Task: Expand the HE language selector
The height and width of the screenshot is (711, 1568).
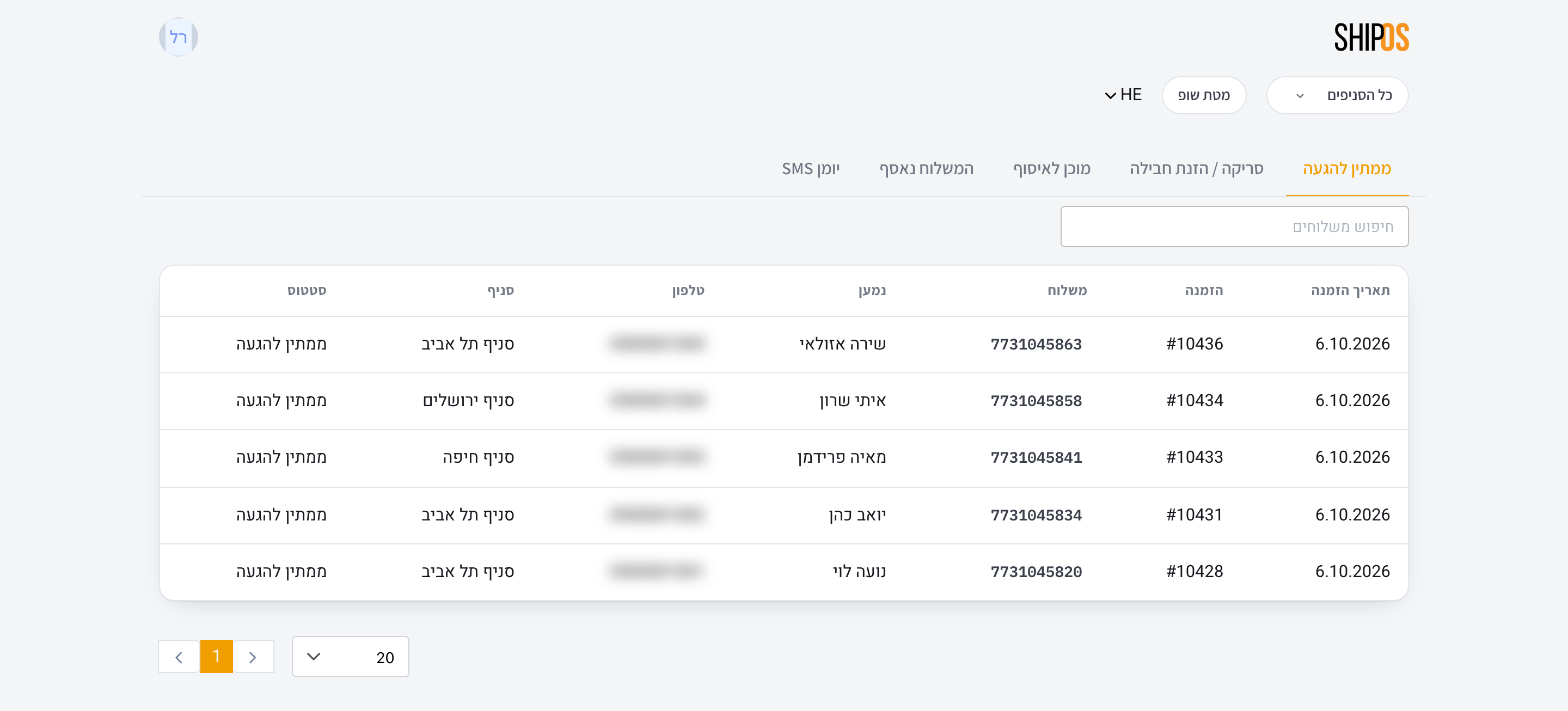Action: 1123,95
